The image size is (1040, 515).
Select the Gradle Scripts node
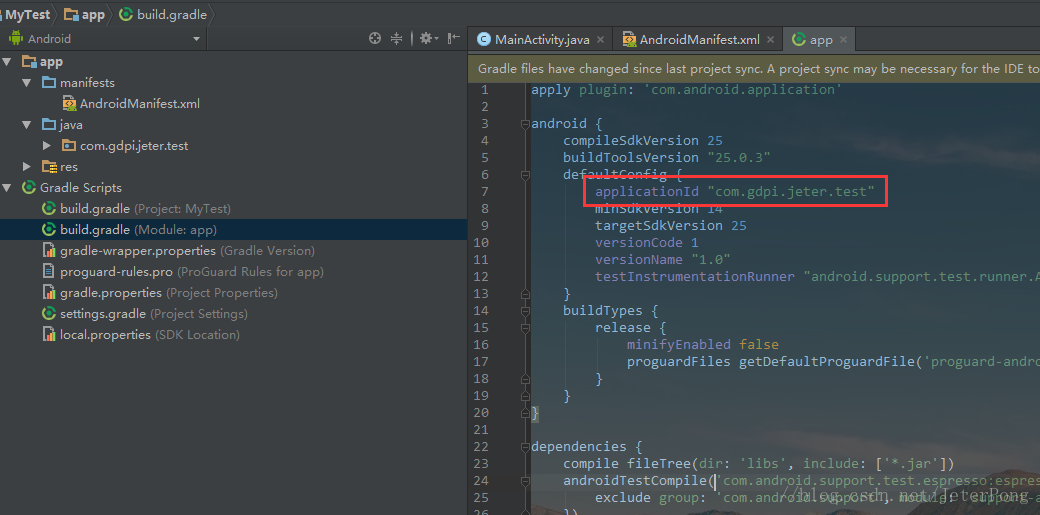(x=72, y=188)
